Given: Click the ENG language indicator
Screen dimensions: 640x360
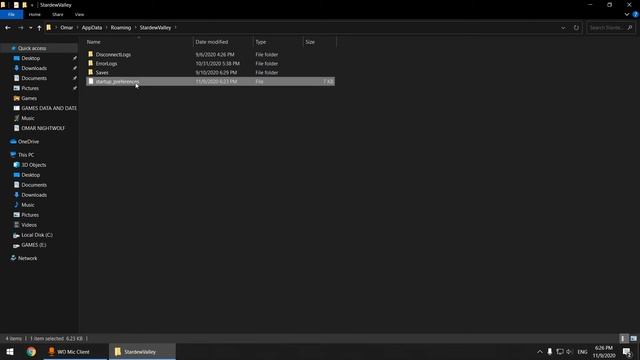Looking at the screenshot, I should point(582,351).
